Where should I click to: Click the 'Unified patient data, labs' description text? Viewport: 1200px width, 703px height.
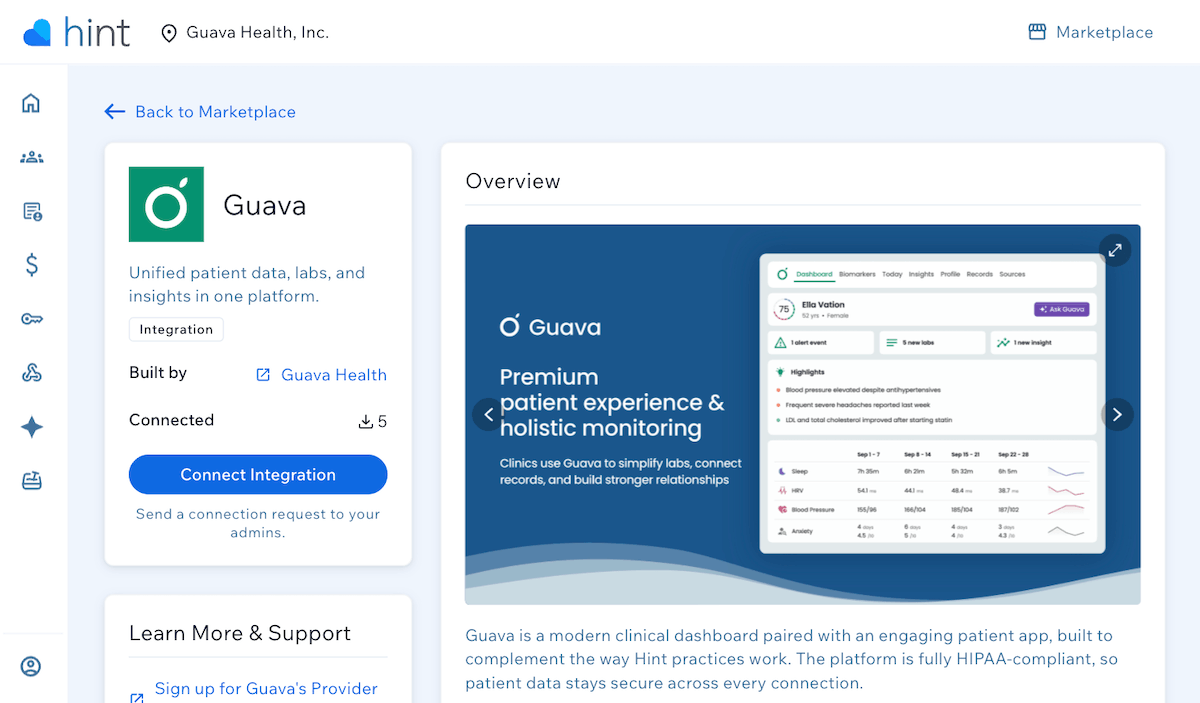pos(247,284)
